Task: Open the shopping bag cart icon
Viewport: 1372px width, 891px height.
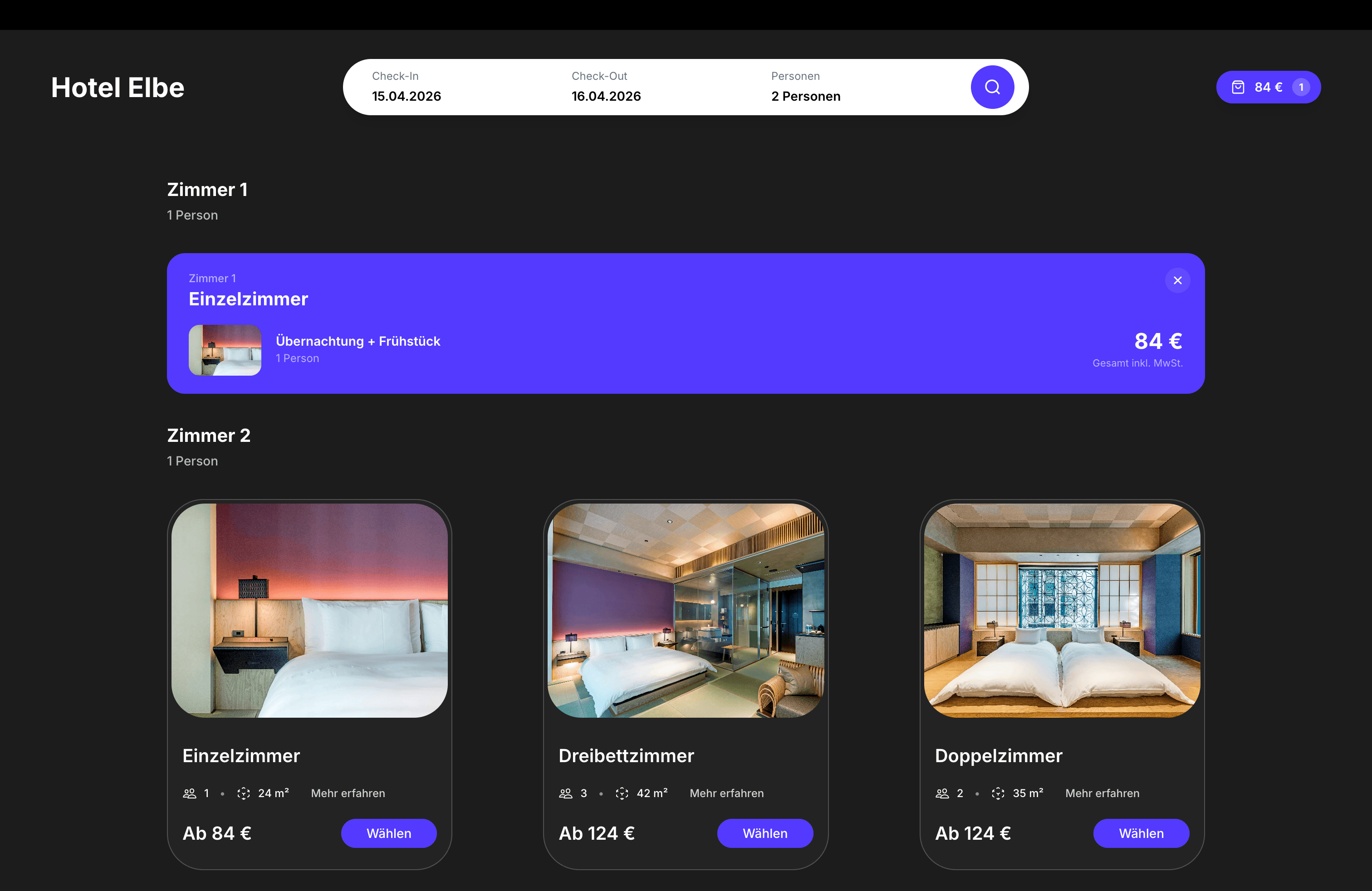Action: tap(1238, 87)
